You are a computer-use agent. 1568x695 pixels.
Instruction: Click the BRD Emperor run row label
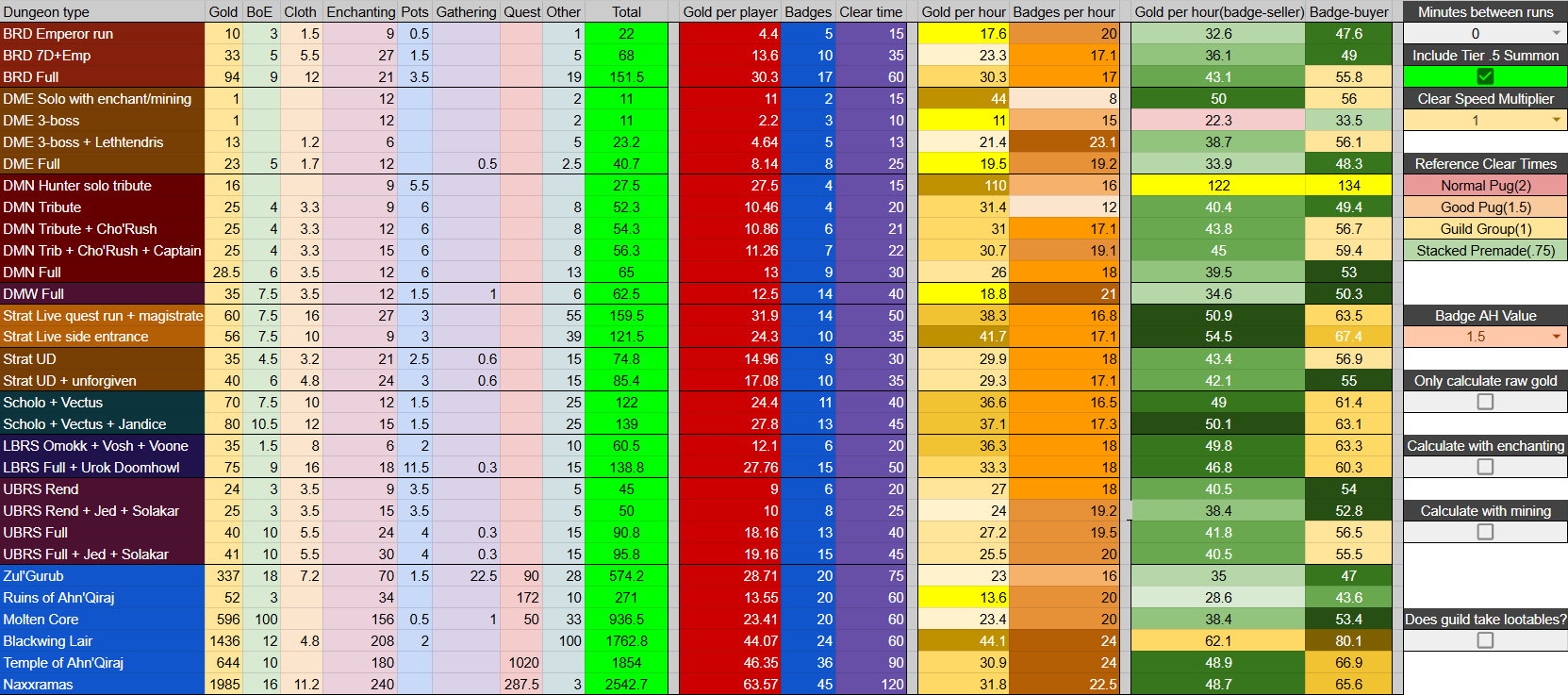click(102, 34)
